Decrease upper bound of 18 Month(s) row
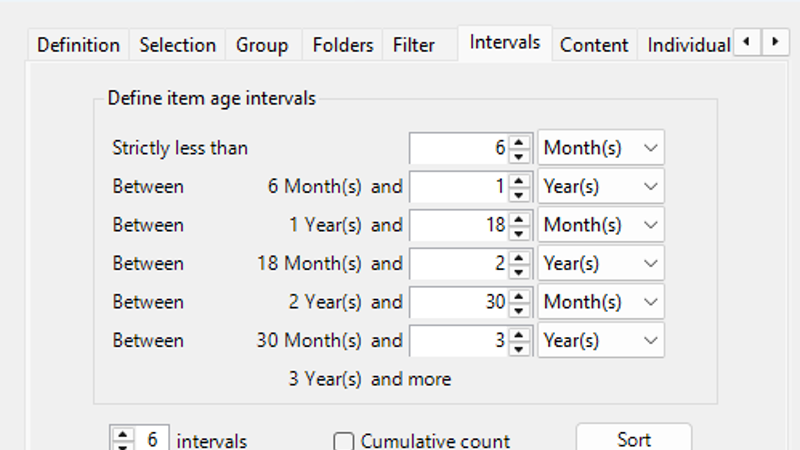The image size is (800, 450). [519, 271]
